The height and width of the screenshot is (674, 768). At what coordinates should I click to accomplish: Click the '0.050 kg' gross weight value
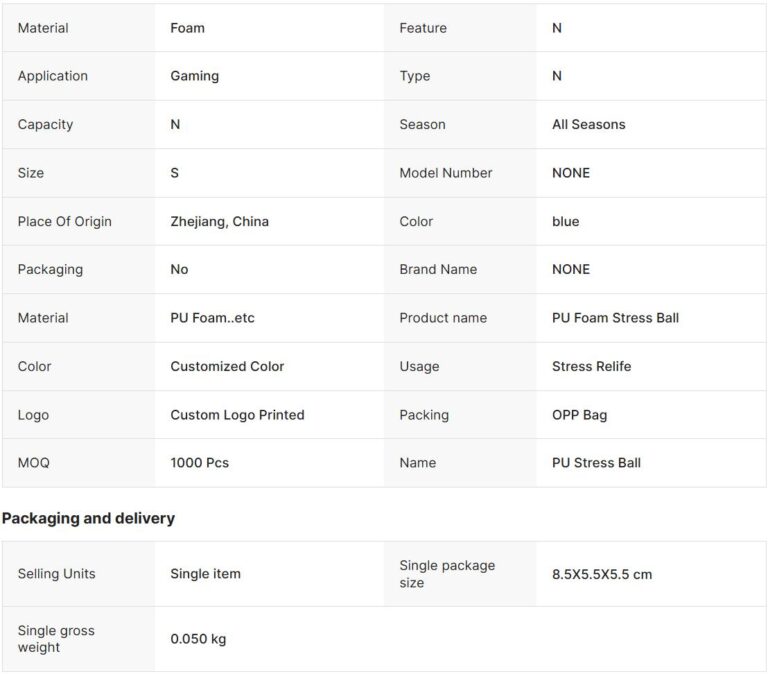[198, 639]
